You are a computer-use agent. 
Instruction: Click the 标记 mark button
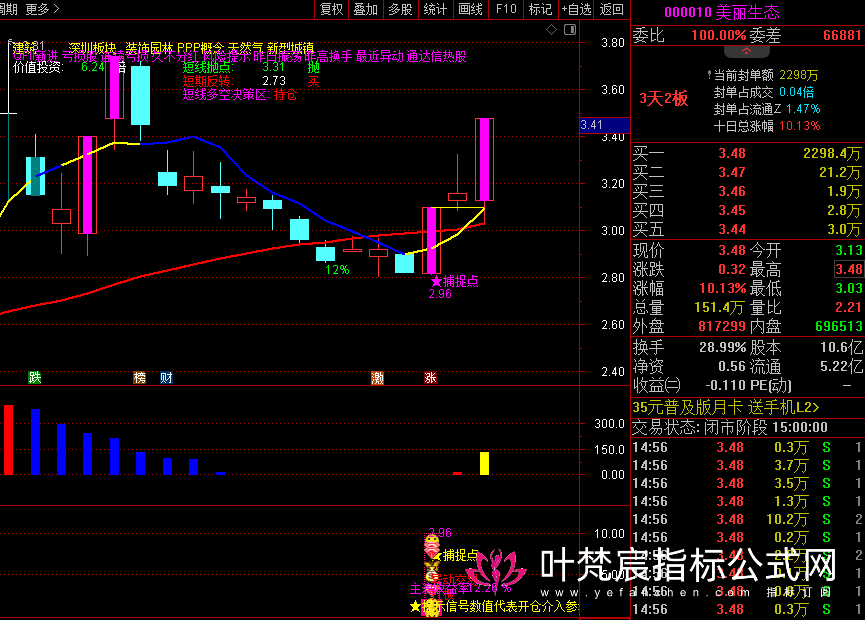tap(540, 9)
